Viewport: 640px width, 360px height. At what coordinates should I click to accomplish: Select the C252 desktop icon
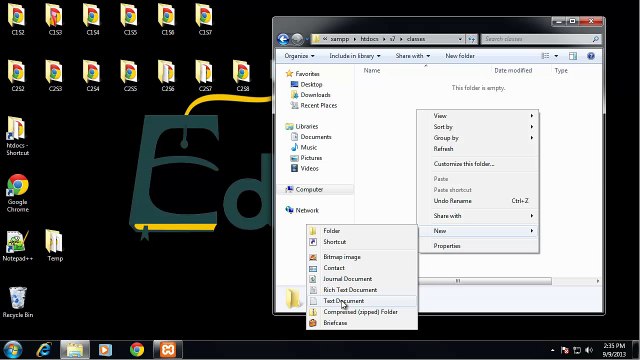17,75
